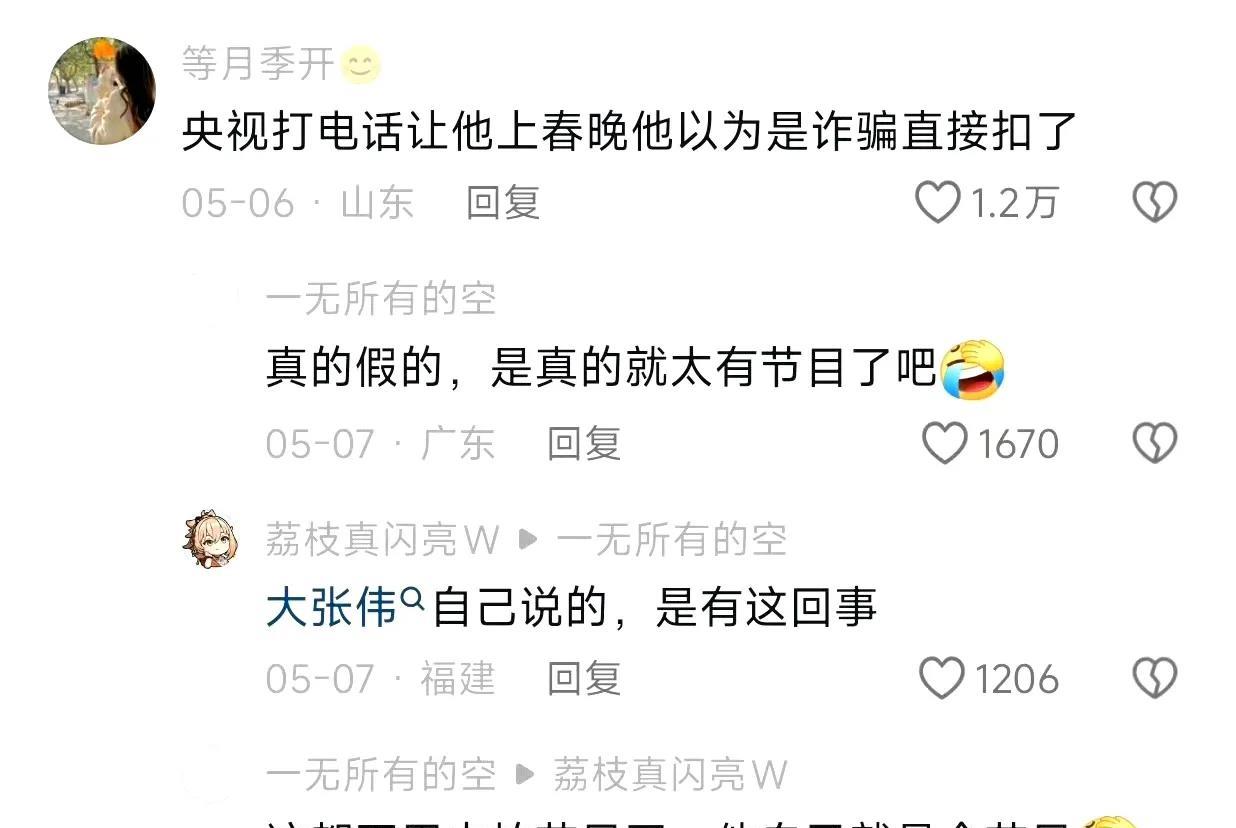Select the 1.2万 like count
The image size is (1236, 828).
1014,203
